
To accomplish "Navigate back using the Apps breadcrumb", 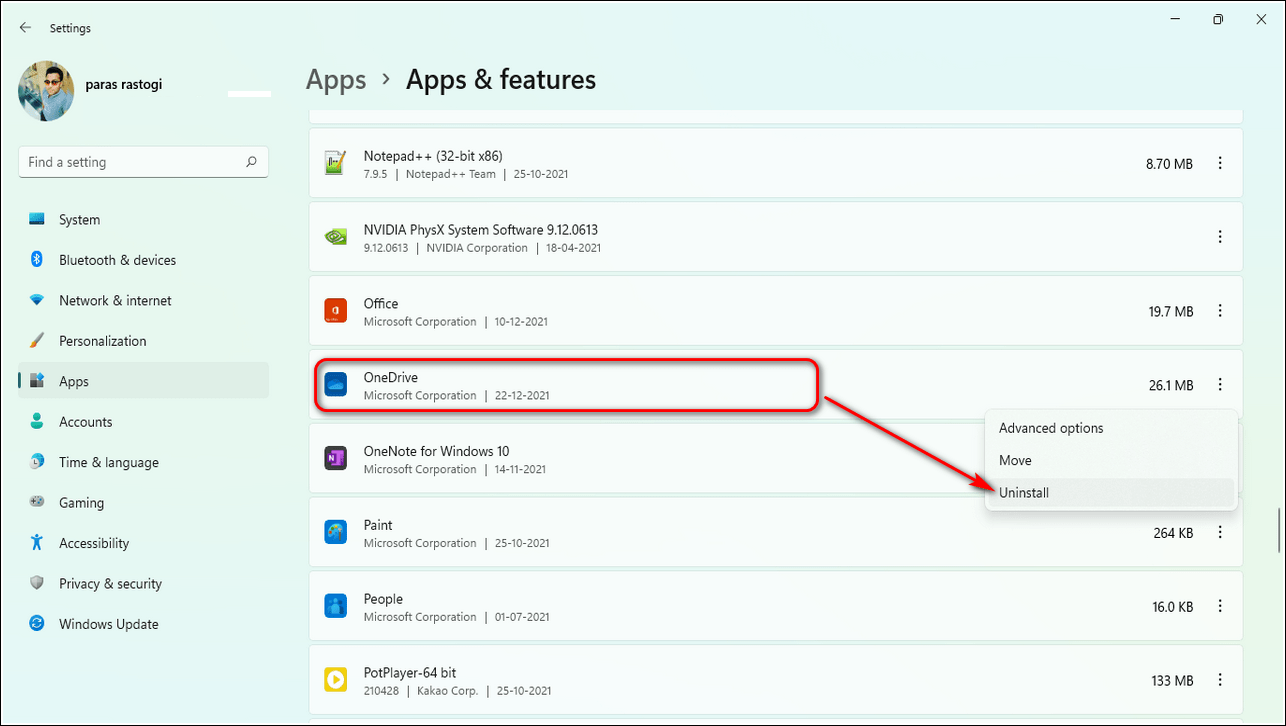I will [336, 80].
